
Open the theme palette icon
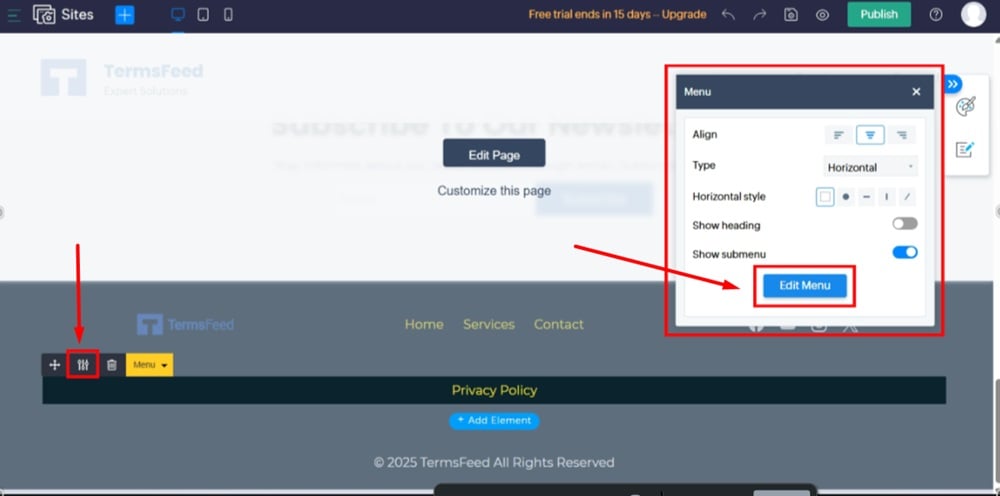coord(966,106)
